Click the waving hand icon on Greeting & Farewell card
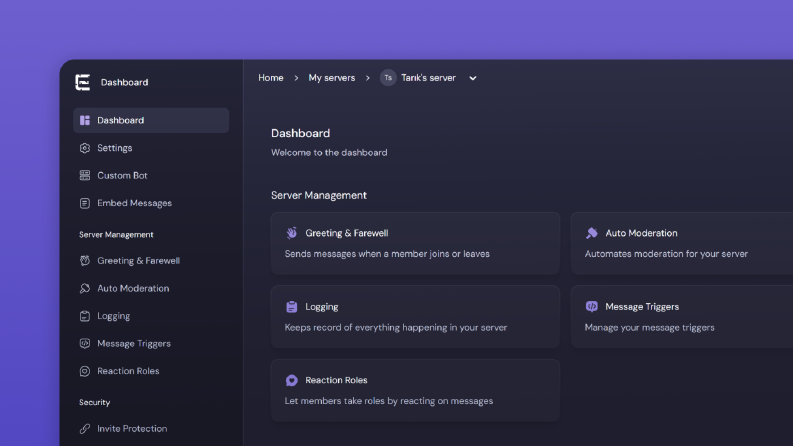The image size is (793, 446). [x=292, y=233]
